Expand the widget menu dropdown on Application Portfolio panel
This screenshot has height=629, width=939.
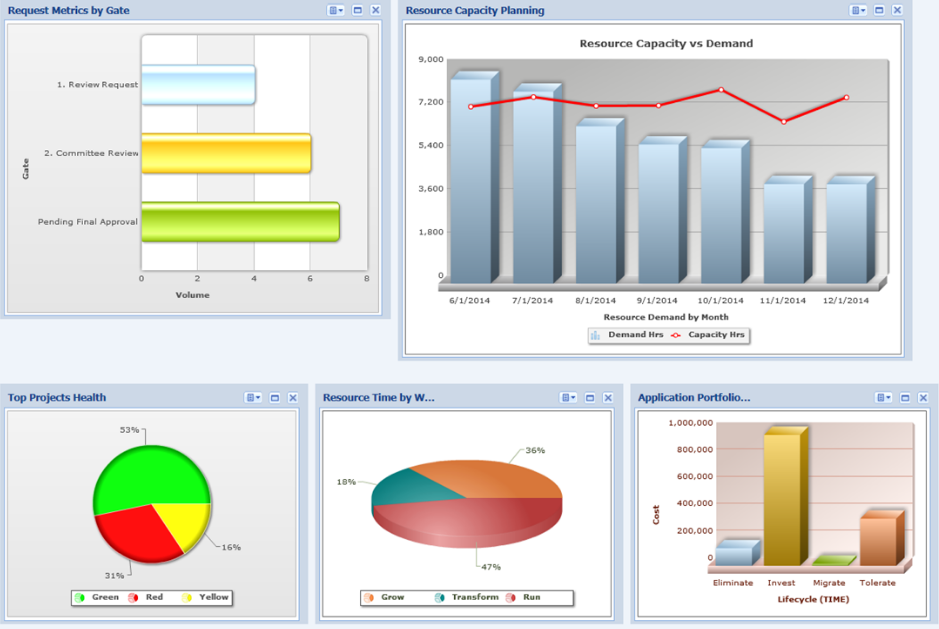click(888, 397)
